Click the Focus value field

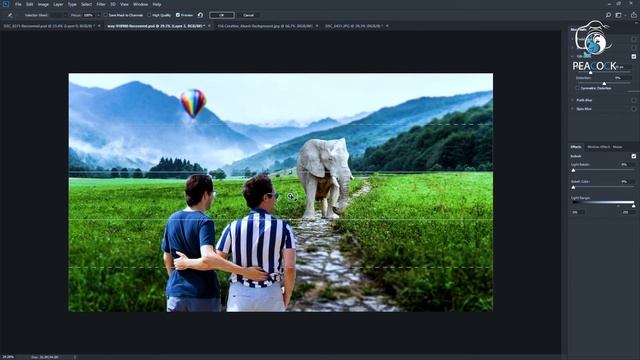click(89, 15)
